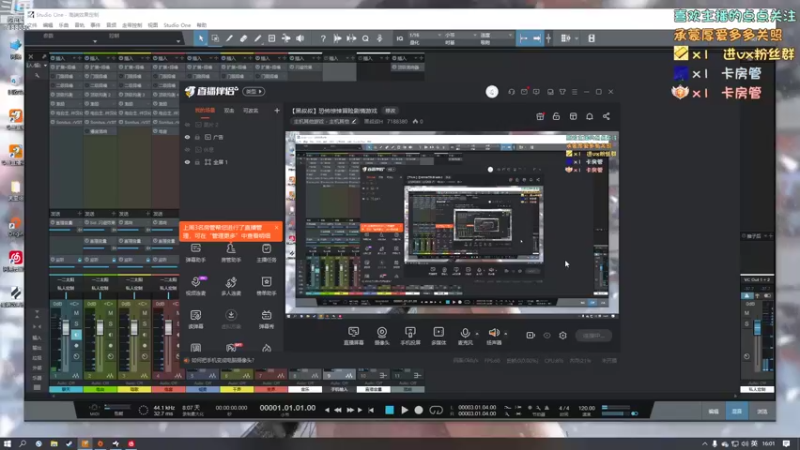Open the Studio One menu in menu bar
The width and height of the screenshot is (800, 450).
pos(177,25)
